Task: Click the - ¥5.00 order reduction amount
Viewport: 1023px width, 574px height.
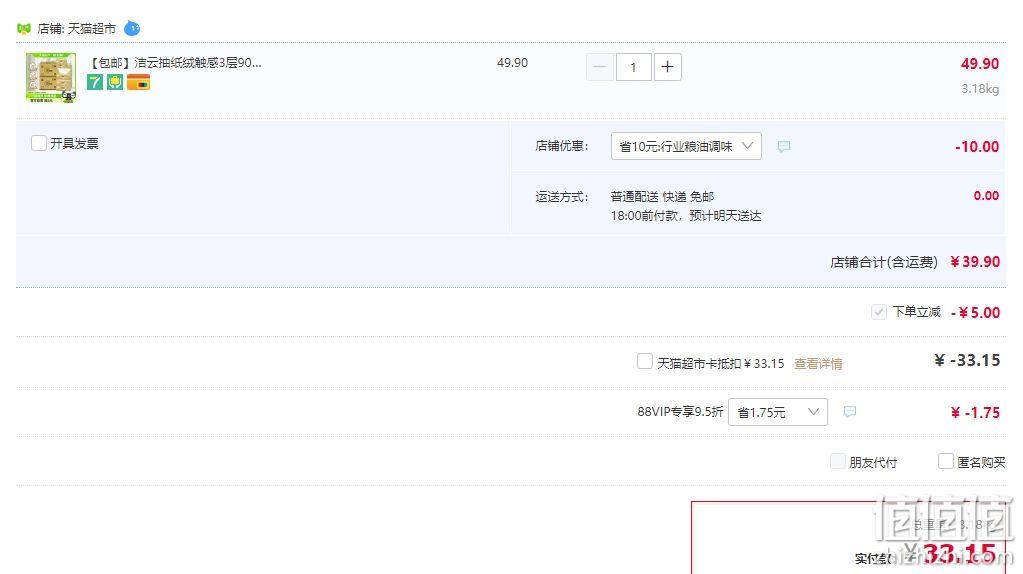Action: 975,312
